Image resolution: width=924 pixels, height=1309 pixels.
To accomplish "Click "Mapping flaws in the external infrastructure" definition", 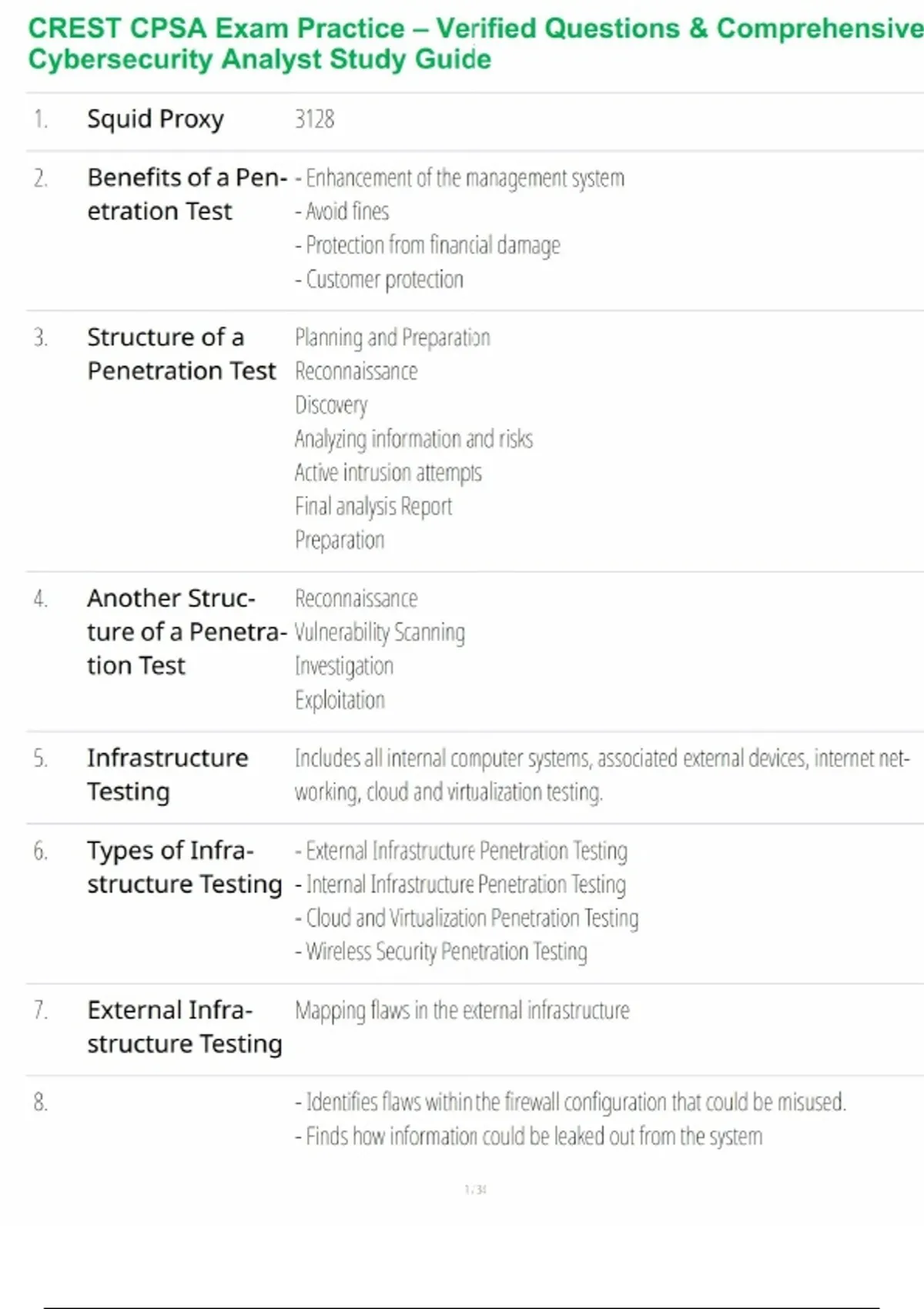I will (x=462, y=1010).
